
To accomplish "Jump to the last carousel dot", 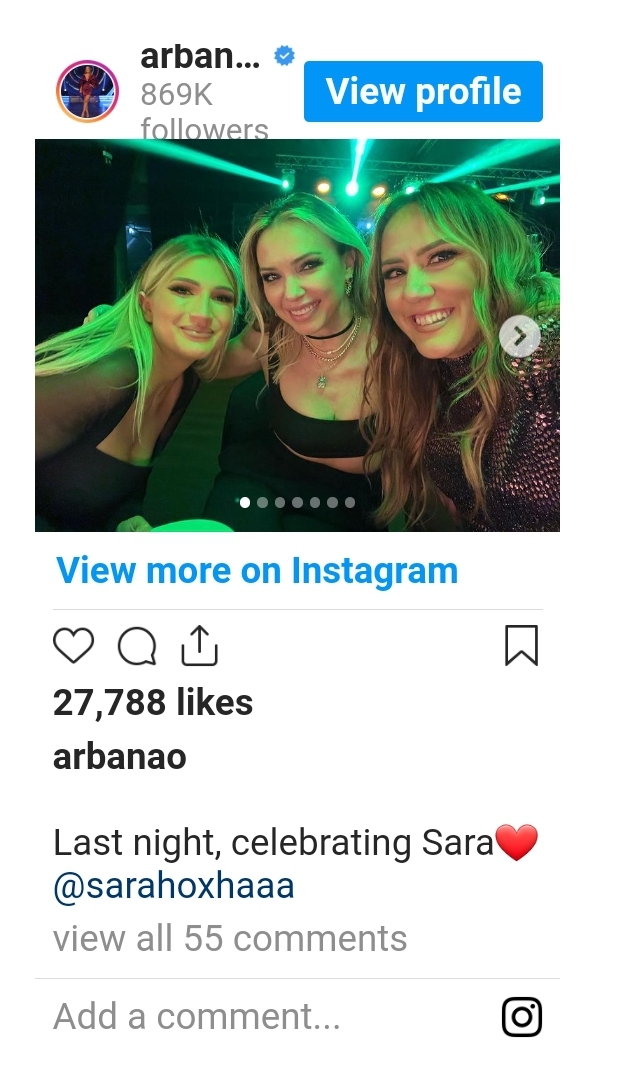I will pyautogui.click(x=350, y=503).
